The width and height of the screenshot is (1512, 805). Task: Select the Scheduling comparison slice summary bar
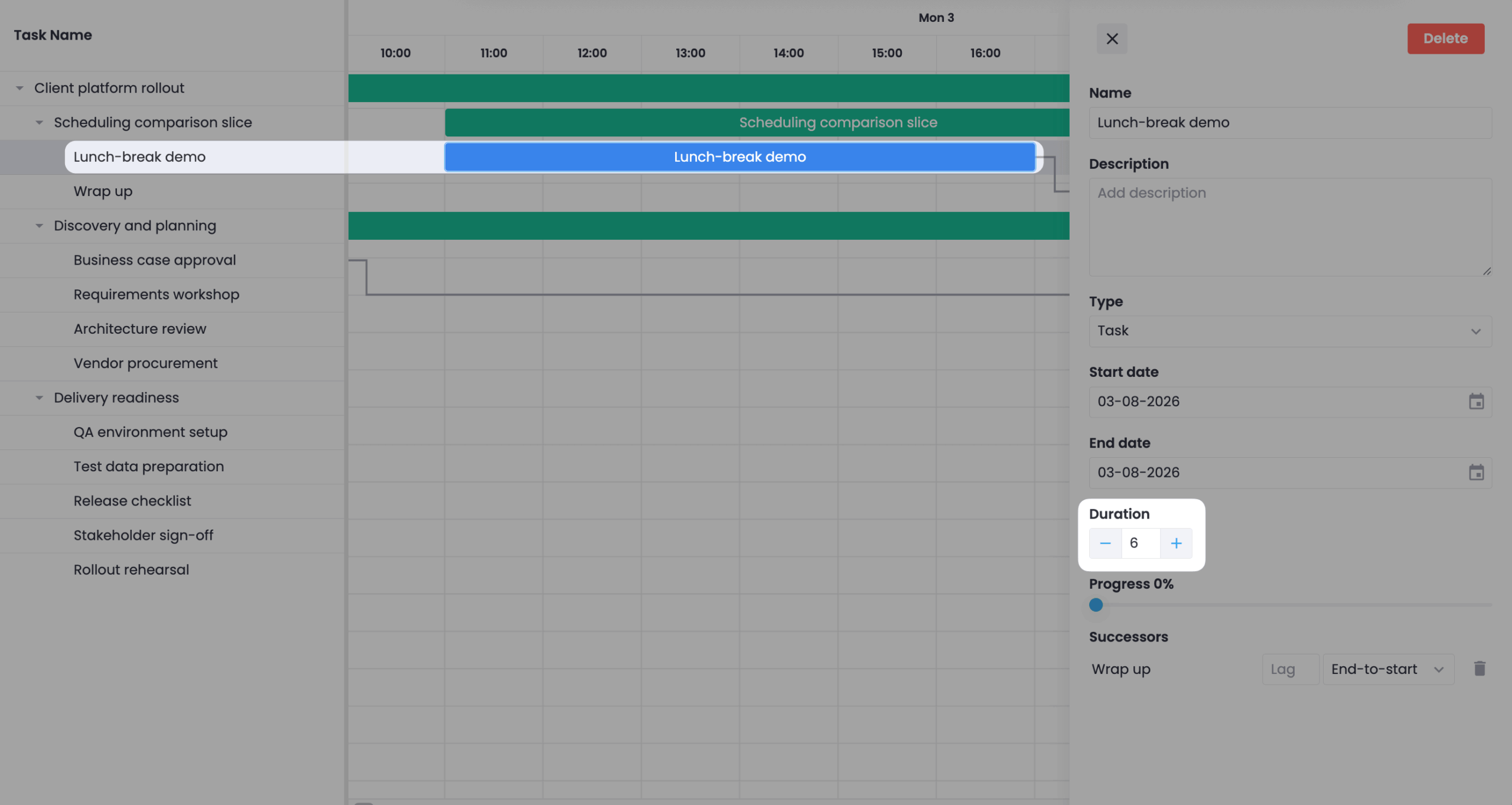click(x=757, y=122)
